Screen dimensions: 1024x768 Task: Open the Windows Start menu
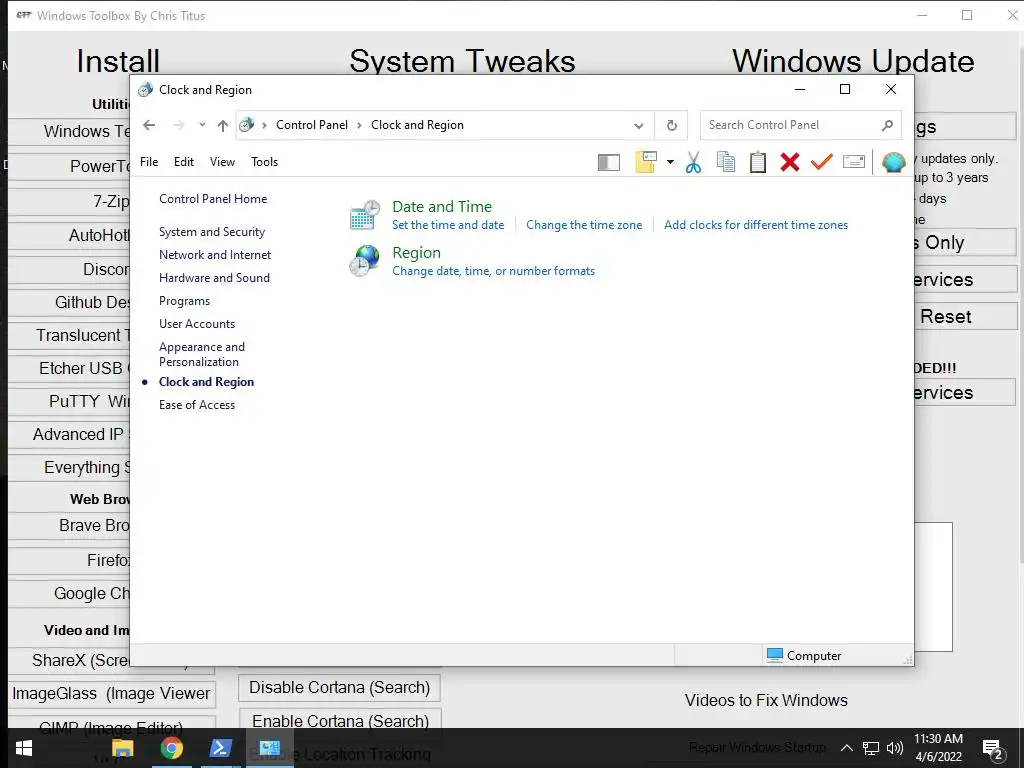pyautogui.click(x=24, y=748)
